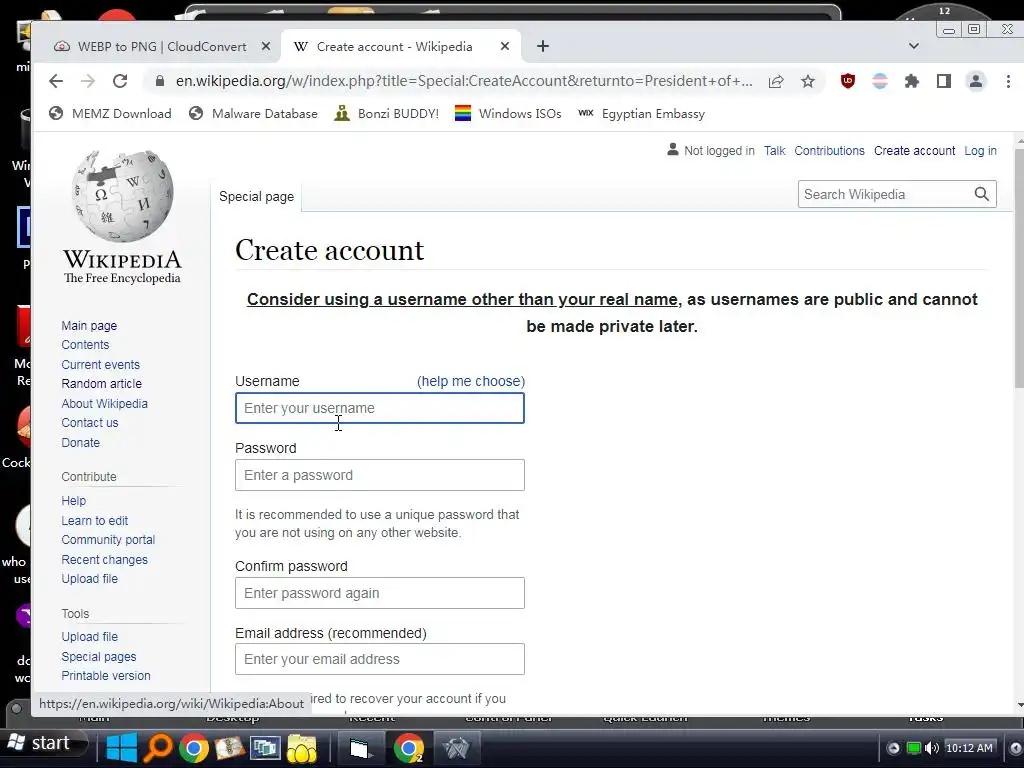Image resolution: width=1024 pixels, height=768 pixels.
Task: Open the MEMZ Download bookmark
Action: coord(110,114)
